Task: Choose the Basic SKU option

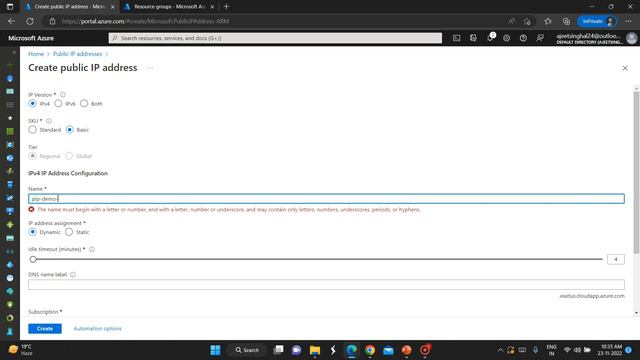Action: click(70, 130)
